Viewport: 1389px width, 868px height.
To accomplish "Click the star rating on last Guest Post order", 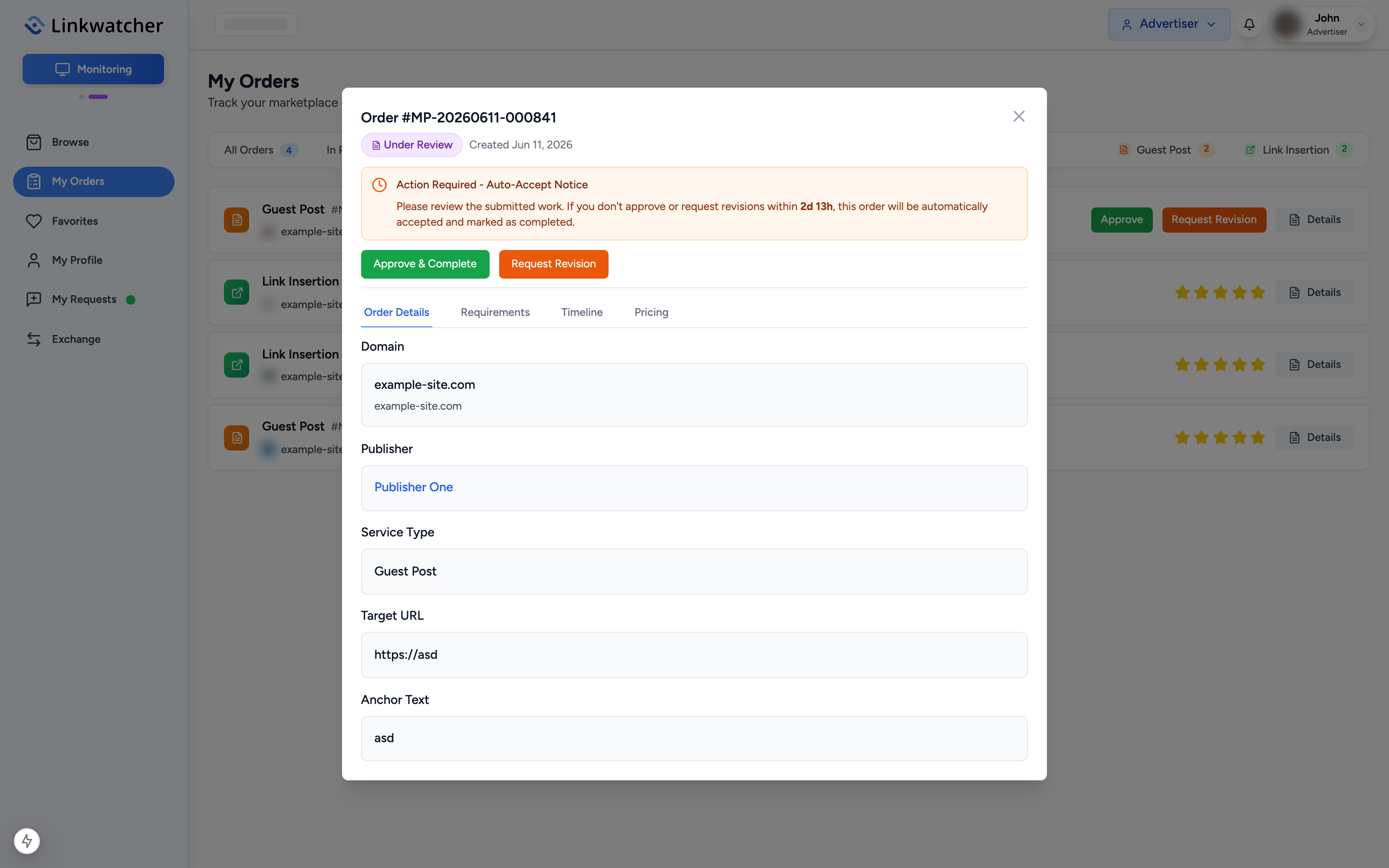I will (1220, 437).
